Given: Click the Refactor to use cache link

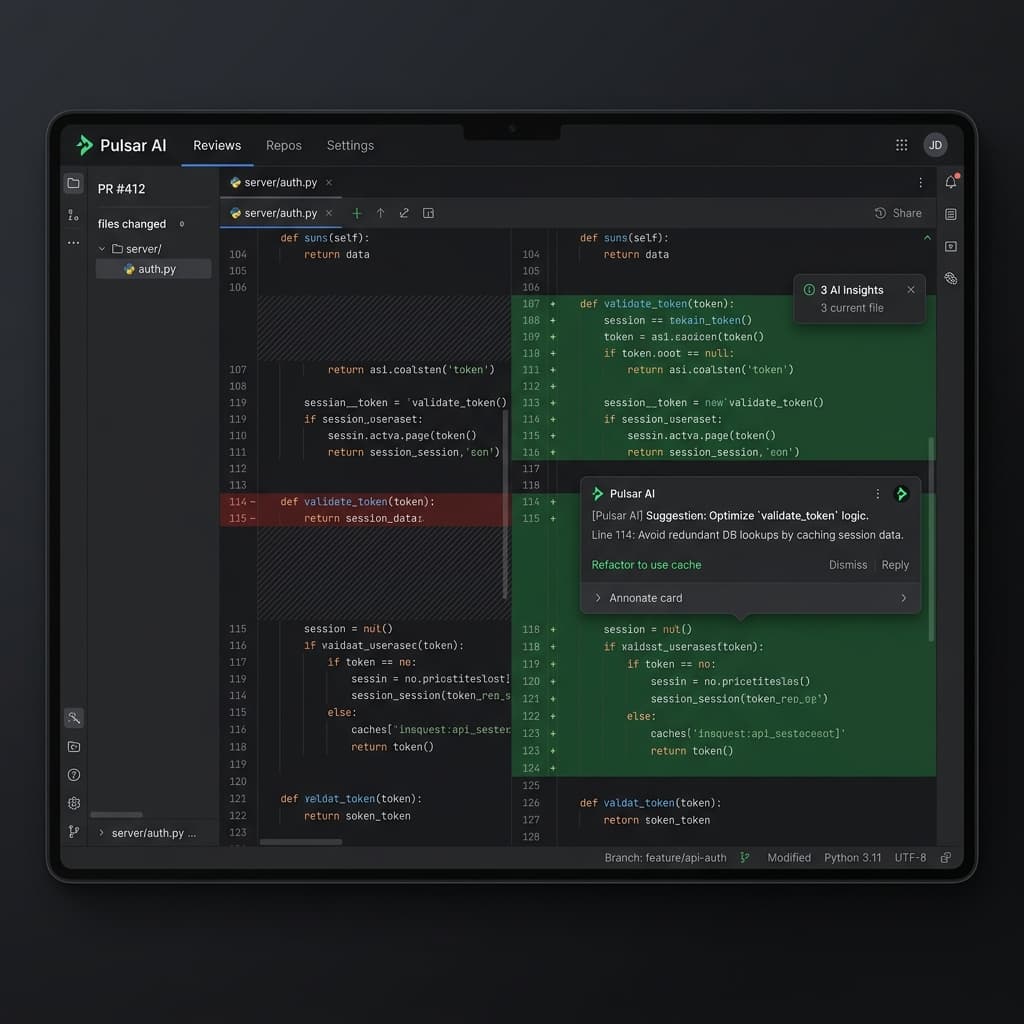Looking at the screenshot, I should tap(646, 565).
